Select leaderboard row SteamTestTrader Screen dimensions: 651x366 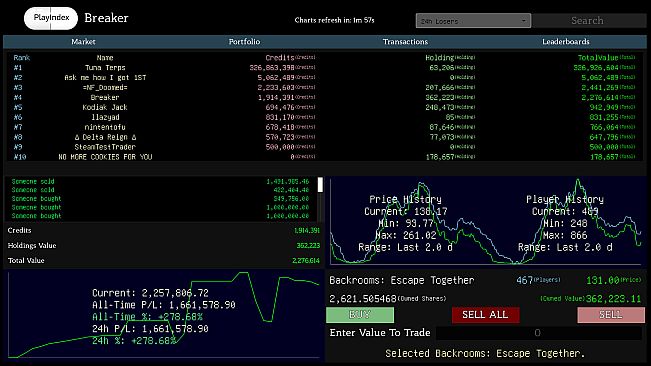(325, 147)
